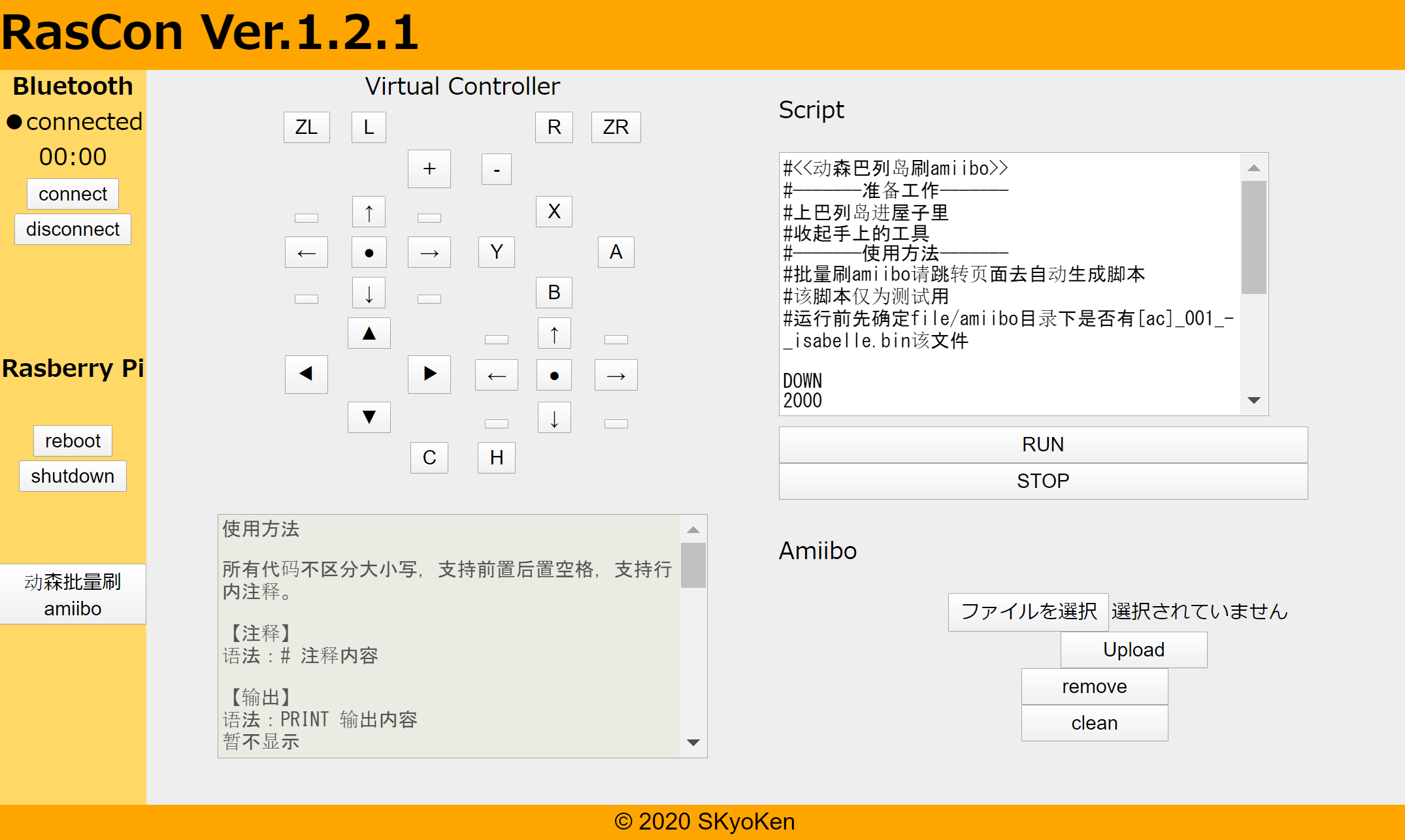Click scroll-down arrow in usage instructions panel
This screenshot has height=840, width=1405.
693,742
